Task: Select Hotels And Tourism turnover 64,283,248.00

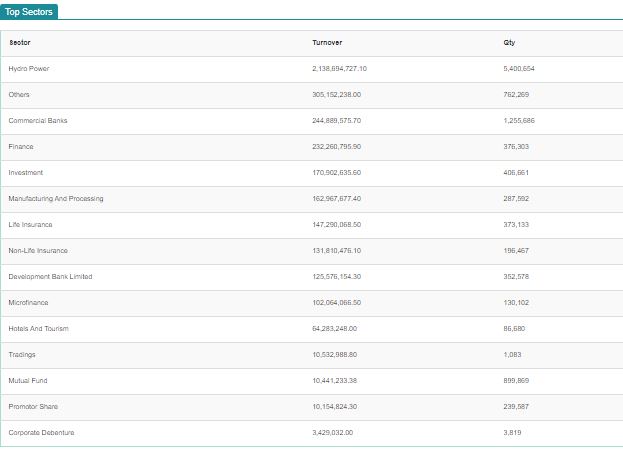Action: 335,328
